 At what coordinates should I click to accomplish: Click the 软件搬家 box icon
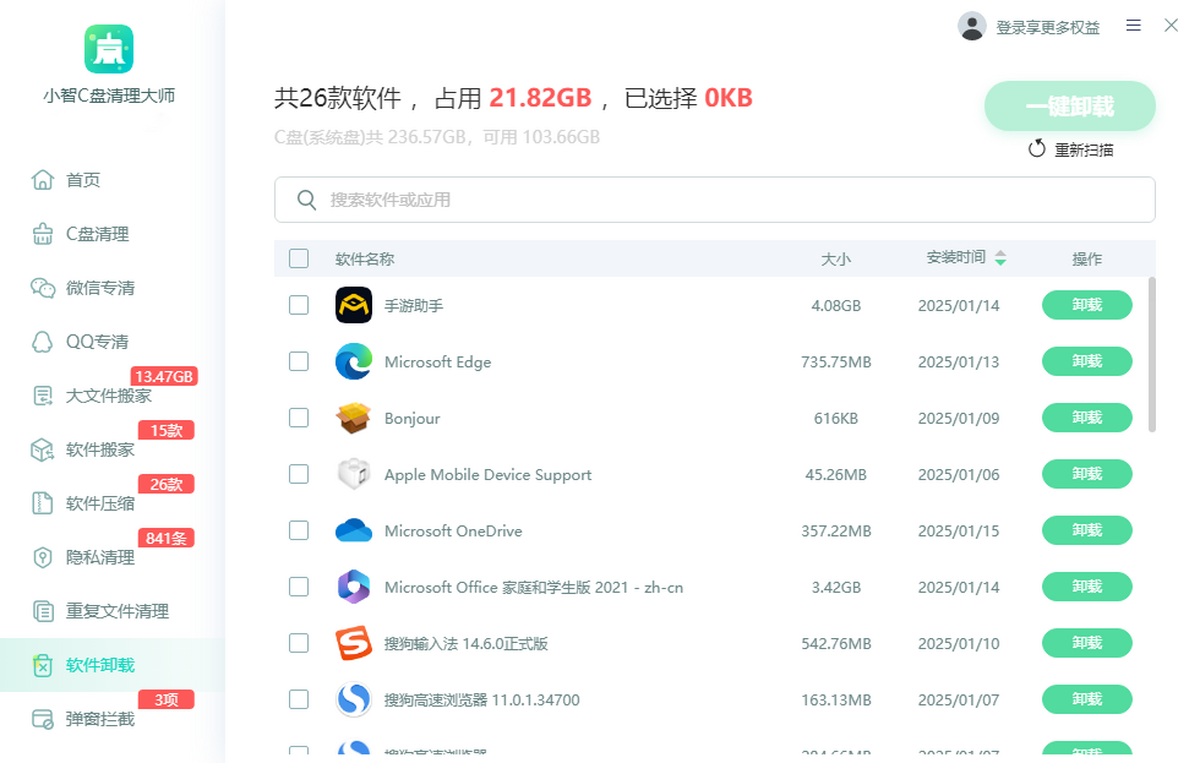tap(43, 449)
